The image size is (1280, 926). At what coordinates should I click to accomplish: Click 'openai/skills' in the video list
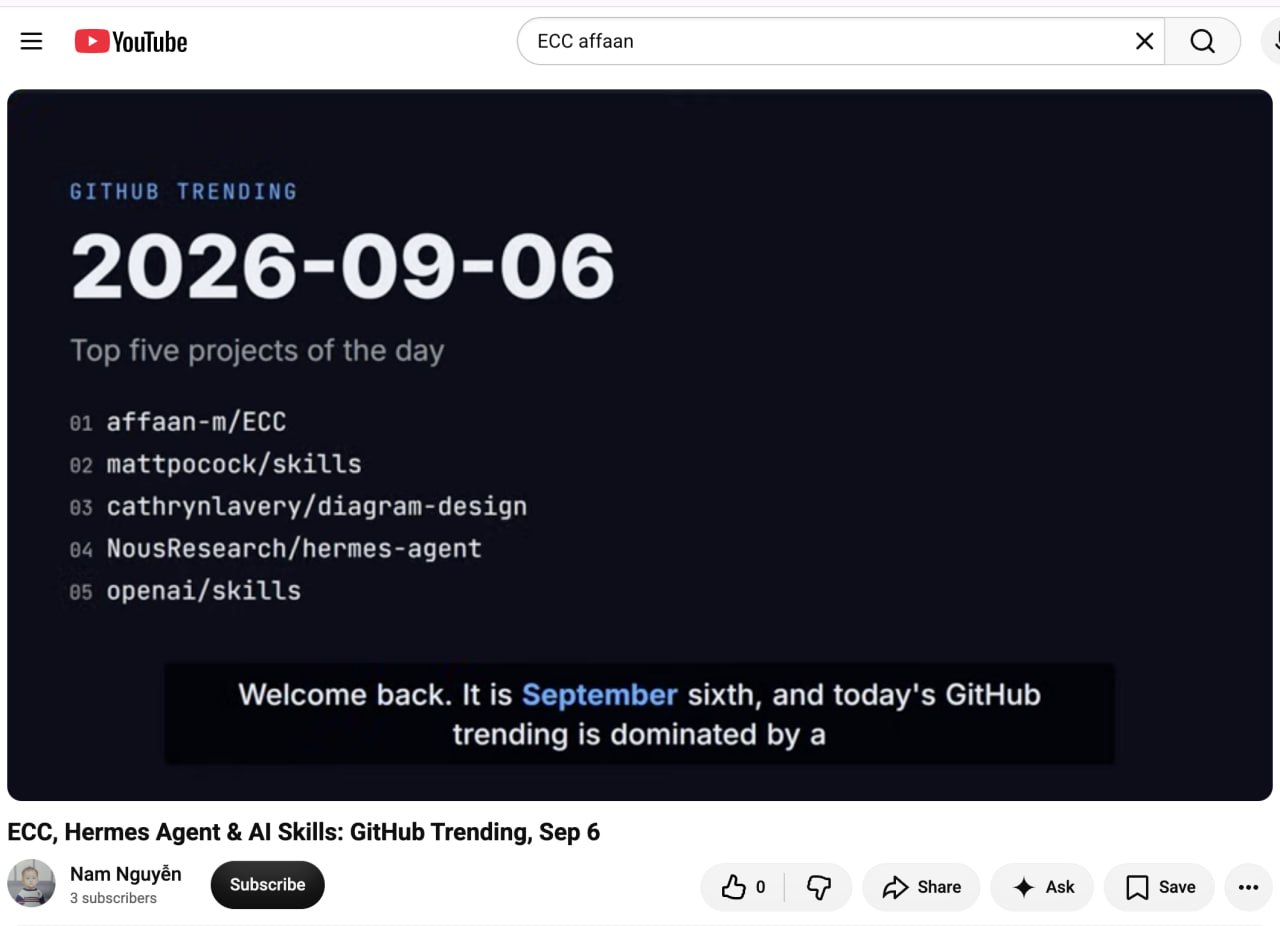[203, 591]
